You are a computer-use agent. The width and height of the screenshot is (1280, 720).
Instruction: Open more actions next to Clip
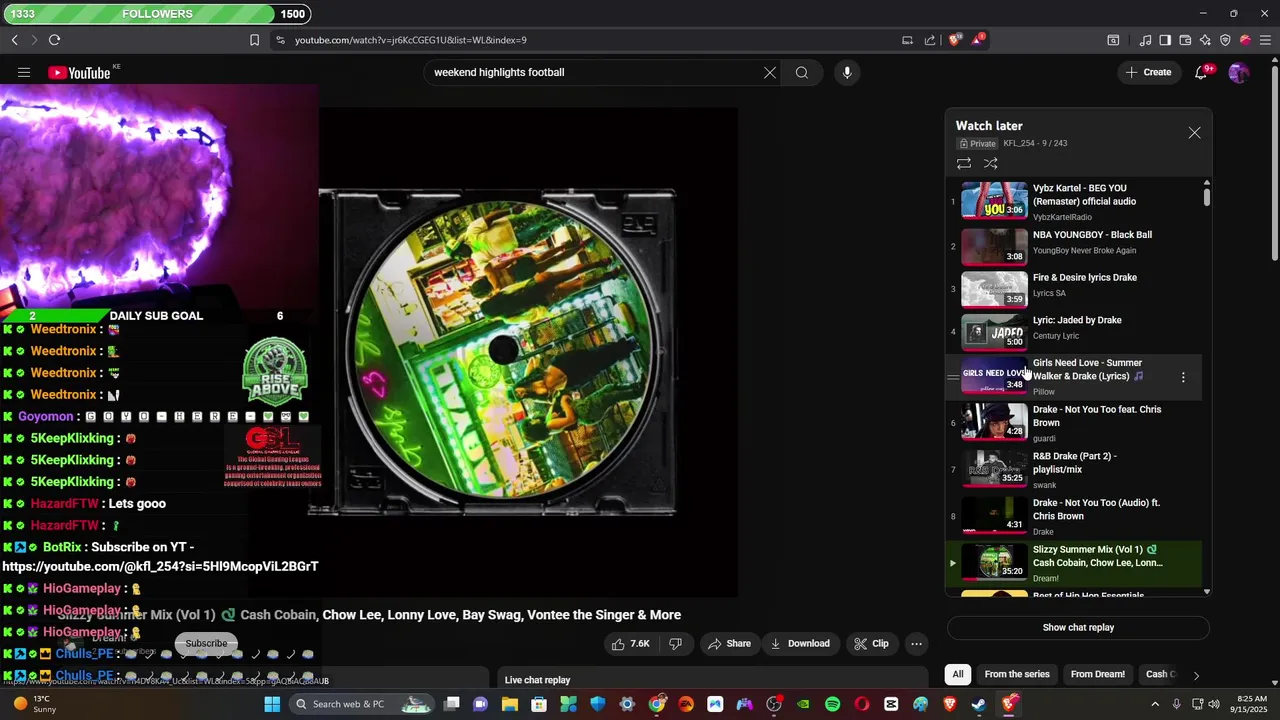point(916,644)
